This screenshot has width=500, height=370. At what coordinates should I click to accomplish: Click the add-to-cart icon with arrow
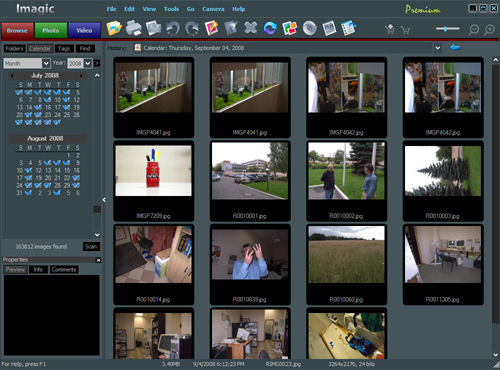390,30
